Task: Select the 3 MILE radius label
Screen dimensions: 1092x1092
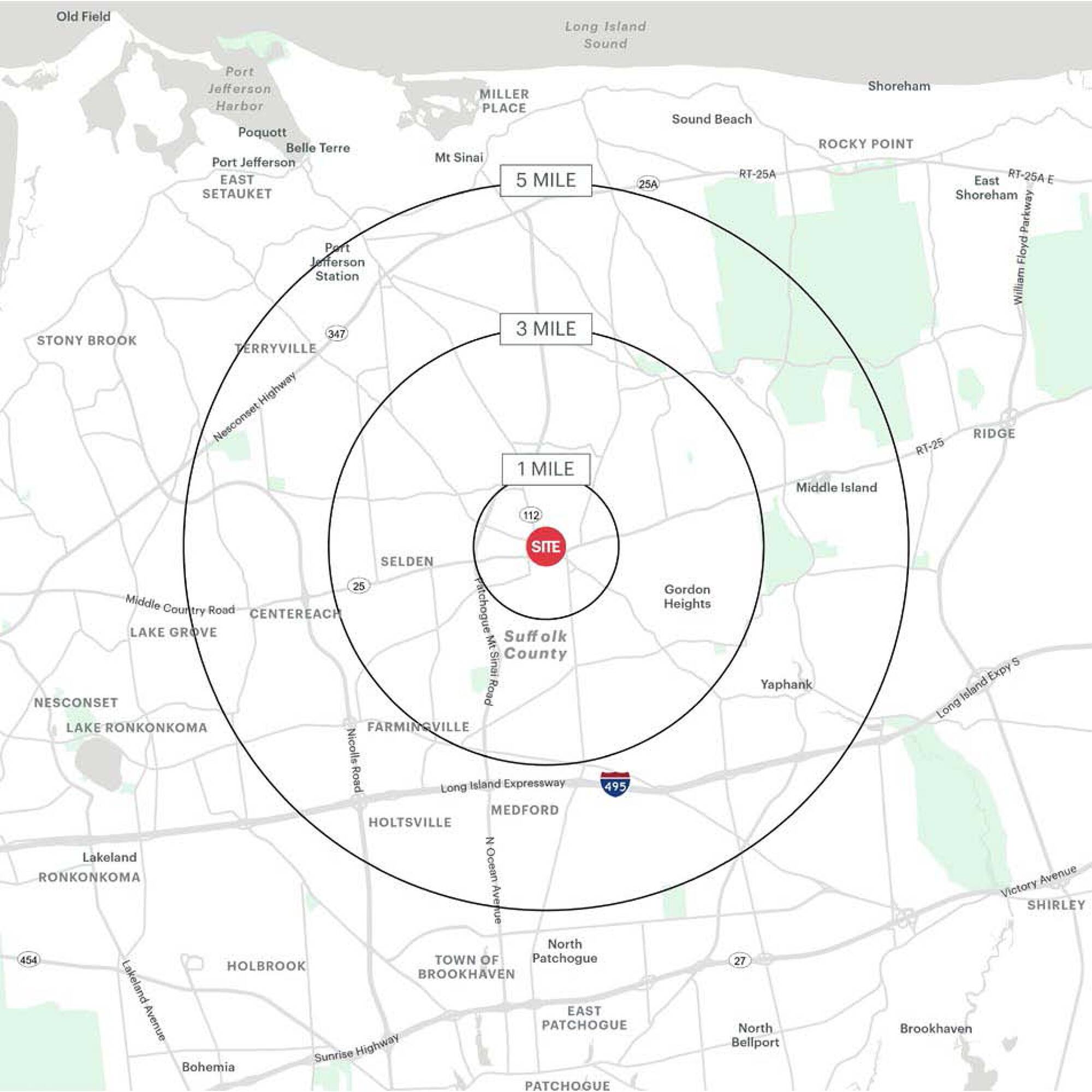Action: point(545,328)
